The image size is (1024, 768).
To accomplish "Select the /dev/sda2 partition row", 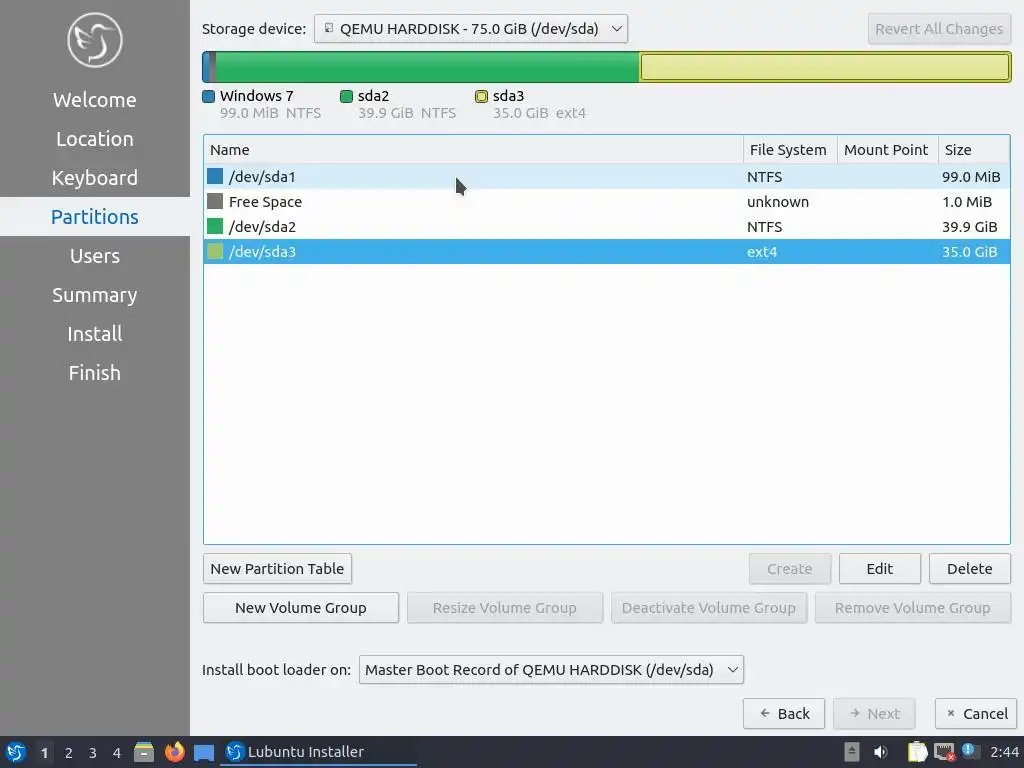I will [607, 227].
